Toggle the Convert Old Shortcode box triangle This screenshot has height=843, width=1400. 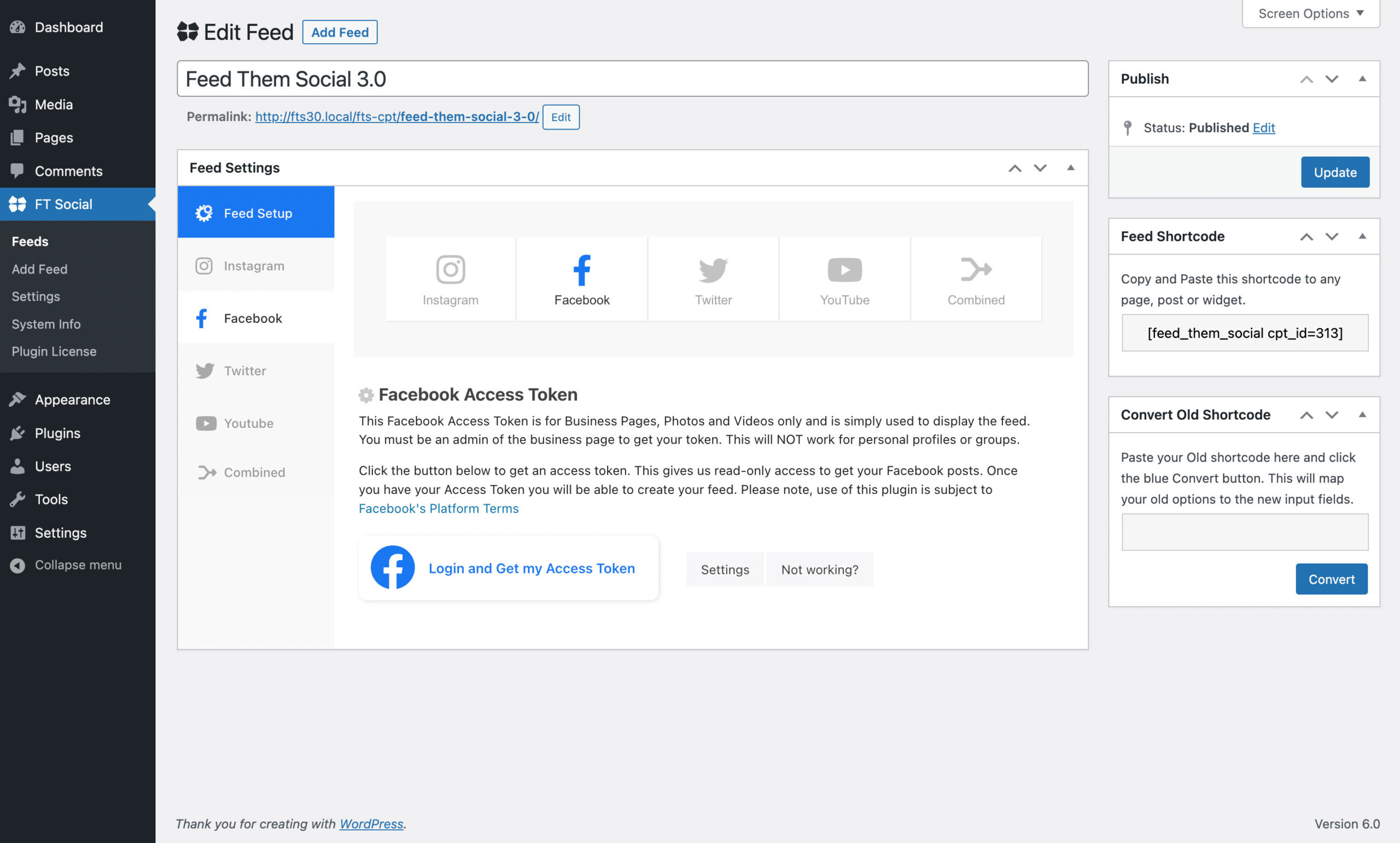[x=1362, y=415]
